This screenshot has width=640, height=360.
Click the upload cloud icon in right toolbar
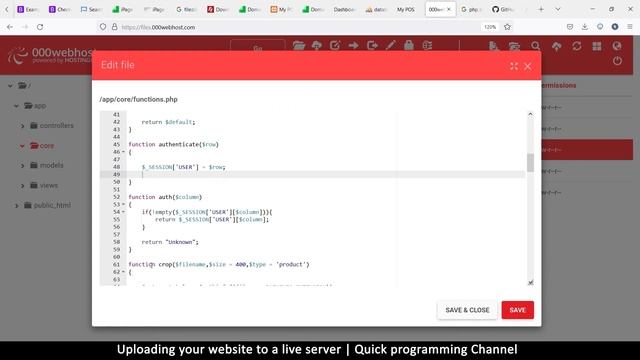coord(556,46)
